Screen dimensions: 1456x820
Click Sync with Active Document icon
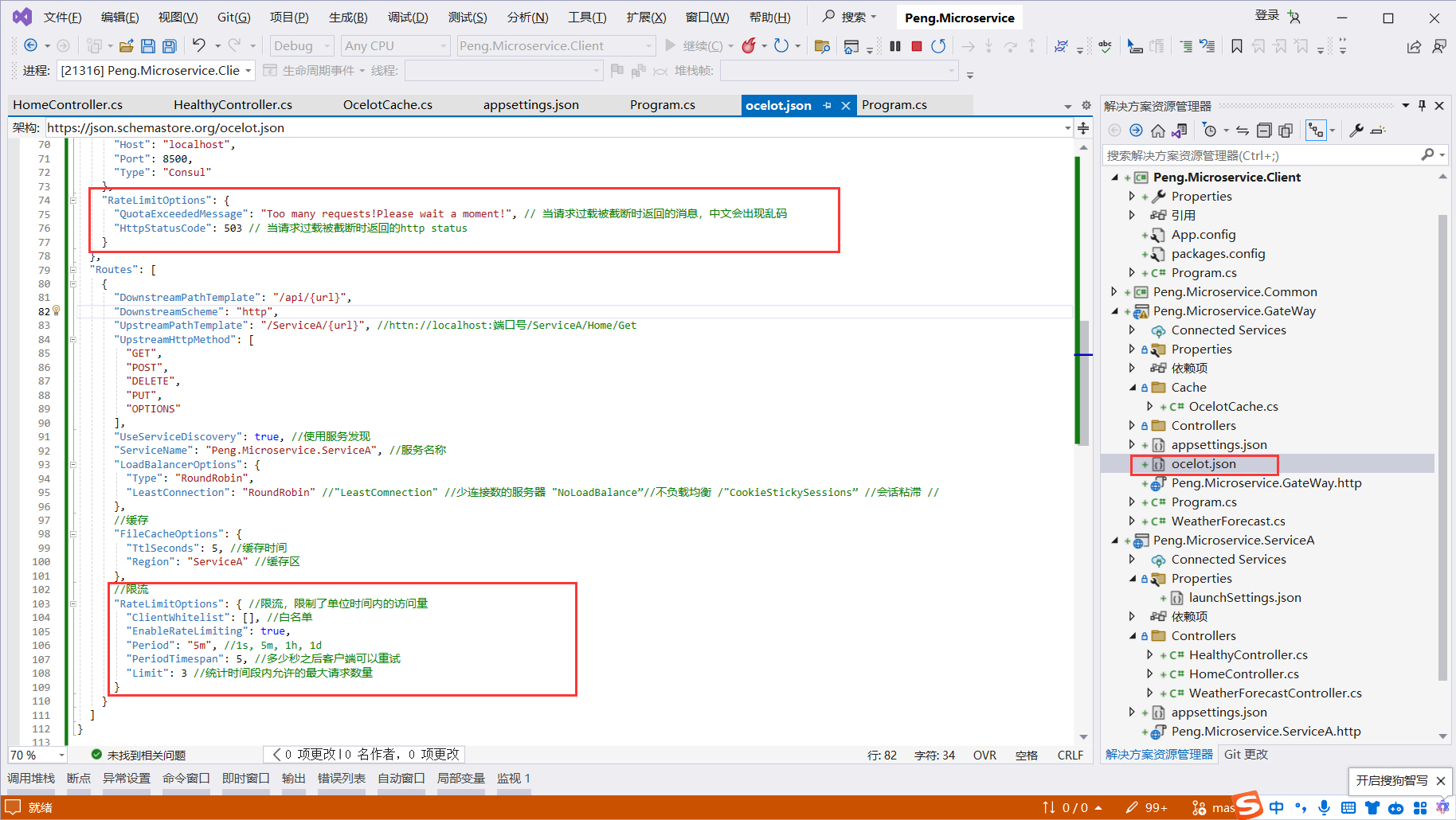point(1243,131)
